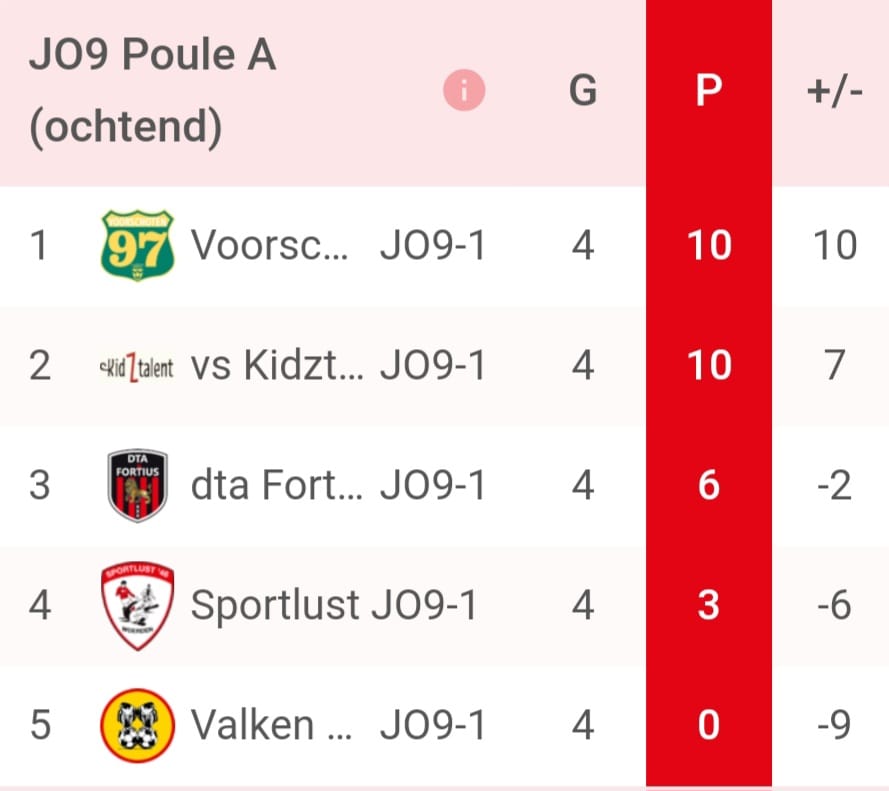Open the Voorschoten 97 green shield logo

(x=137, y=245)
